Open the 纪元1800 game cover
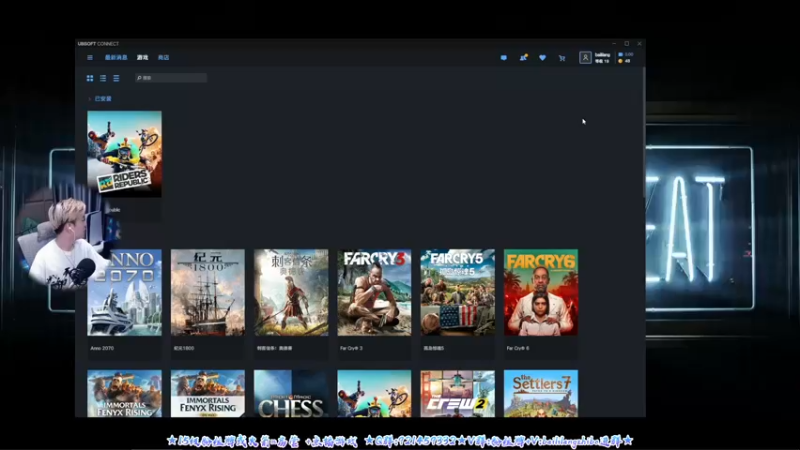 (x=208, y=292)
